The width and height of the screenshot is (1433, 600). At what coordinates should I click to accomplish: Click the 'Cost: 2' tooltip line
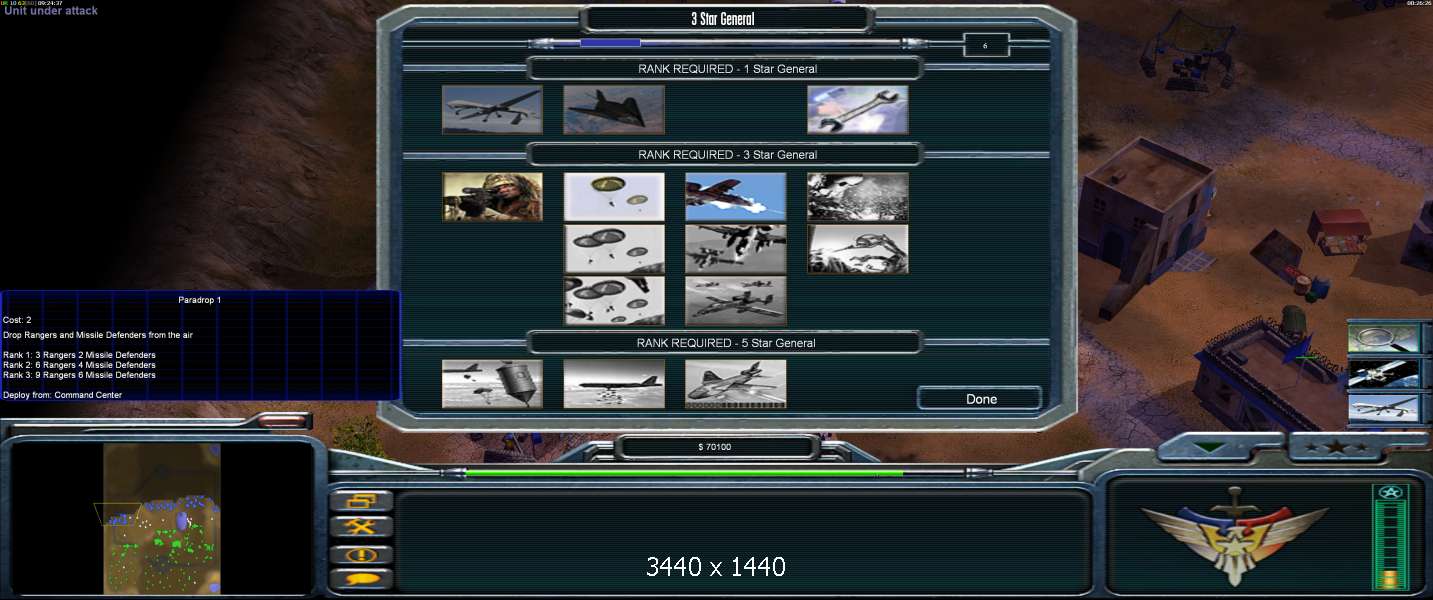(17, 320)
